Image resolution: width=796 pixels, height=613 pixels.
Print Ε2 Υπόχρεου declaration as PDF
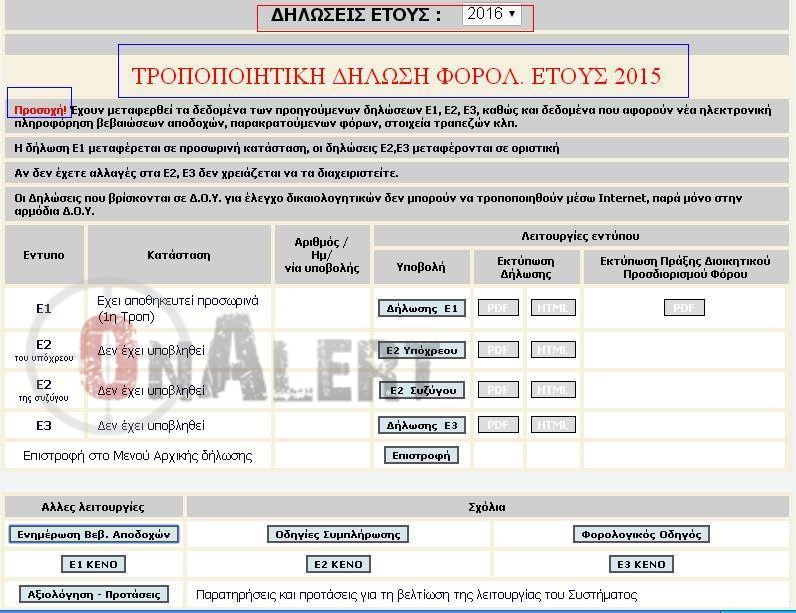[x=498, y=350]
